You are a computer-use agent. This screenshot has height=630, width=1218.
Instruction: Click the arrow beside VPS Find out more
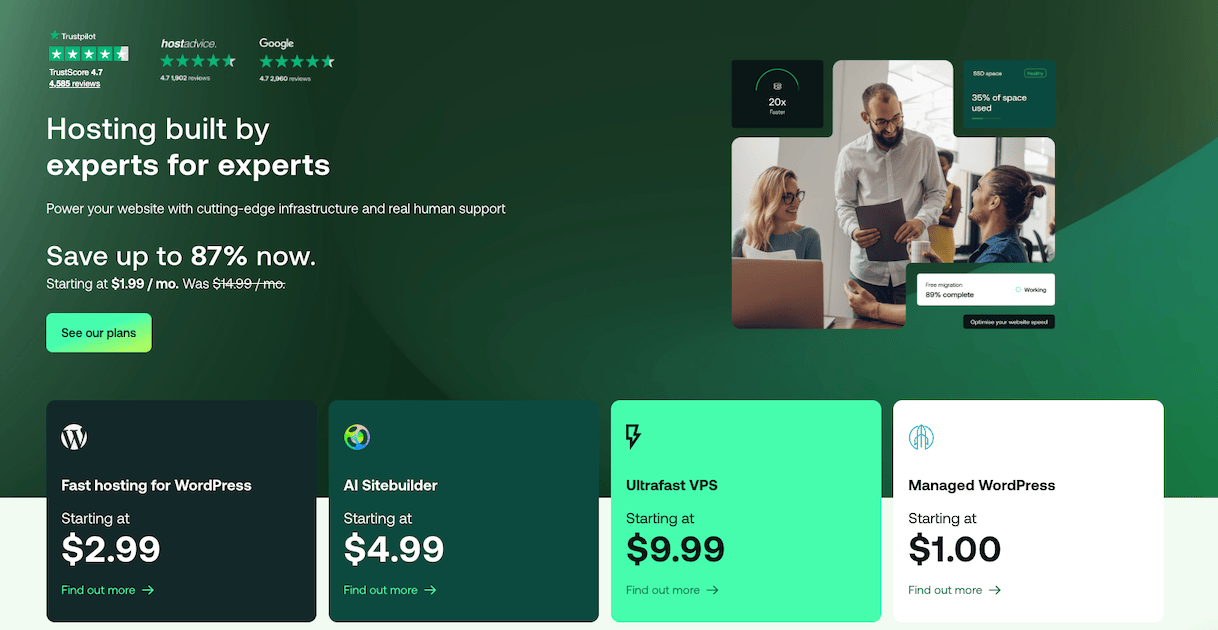(x=713, y=590)
